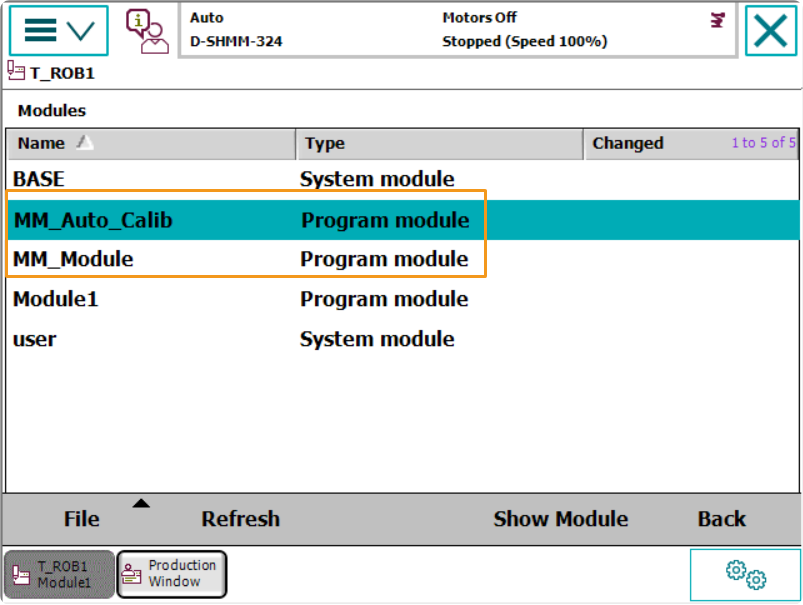The width and height of the screenshot is (803, 605).
Task: Expand the File menu arrow
Action: (141, 504)
